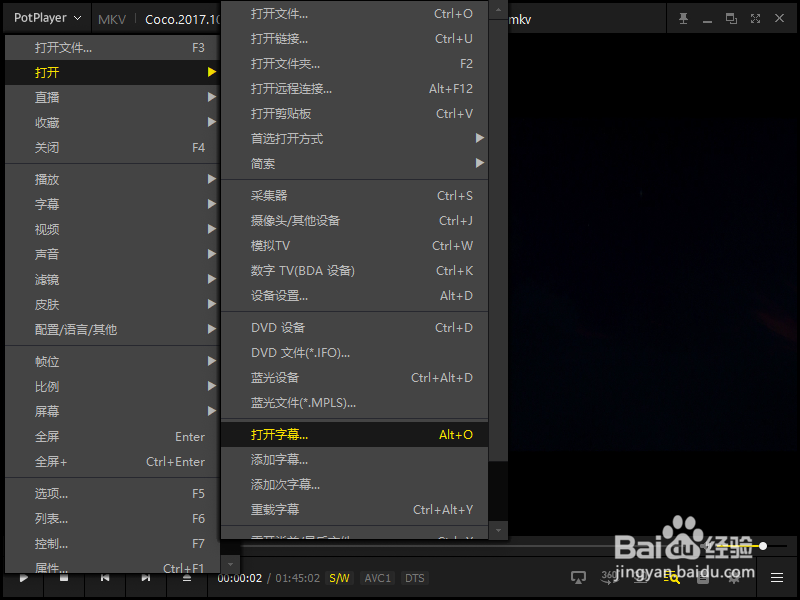
Task: Choose 打开文件夹... F2
Action: click(x=355, y=64)
